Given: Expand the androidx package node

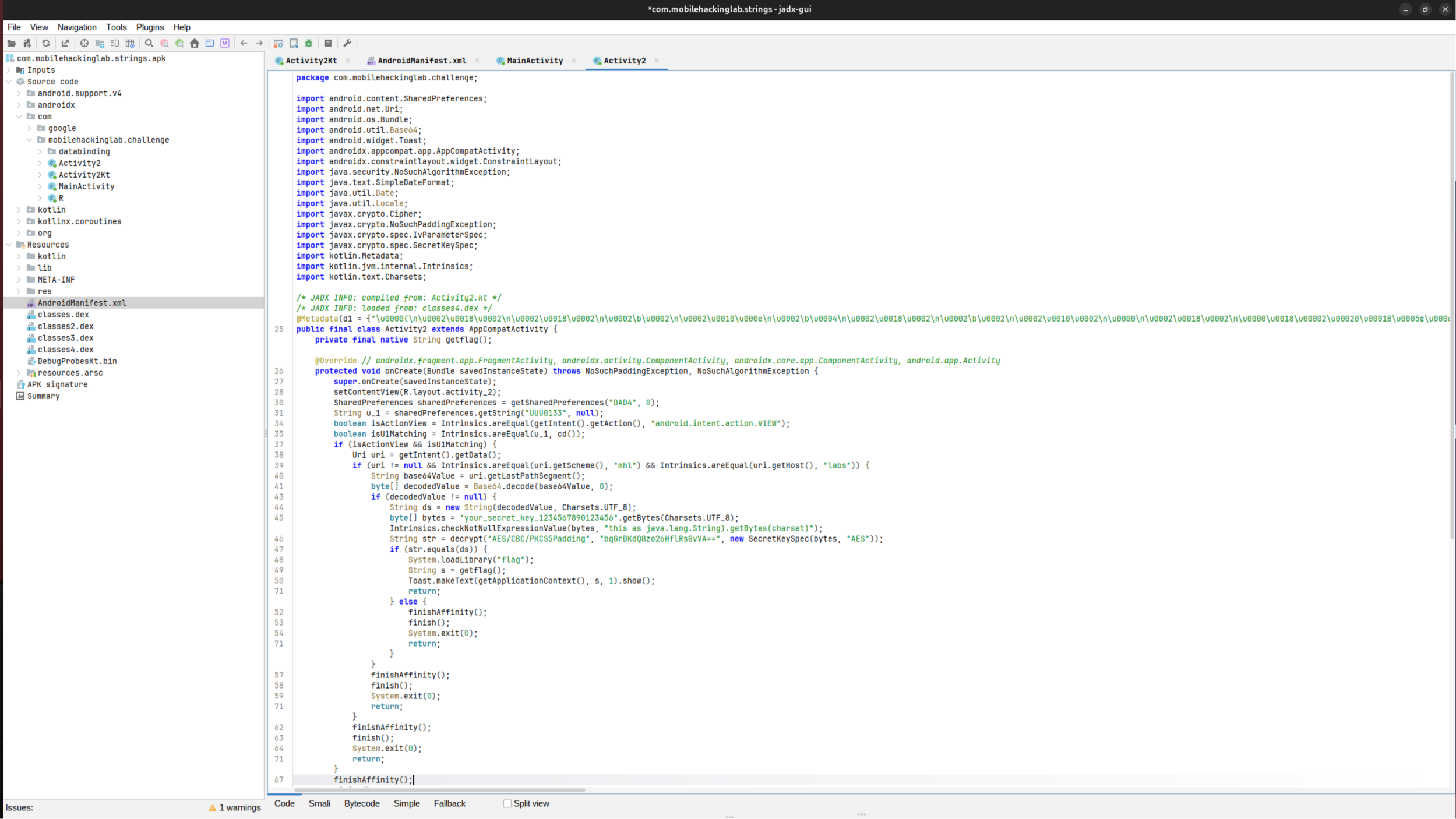Looking at the screenshot, I should (19, 105).
